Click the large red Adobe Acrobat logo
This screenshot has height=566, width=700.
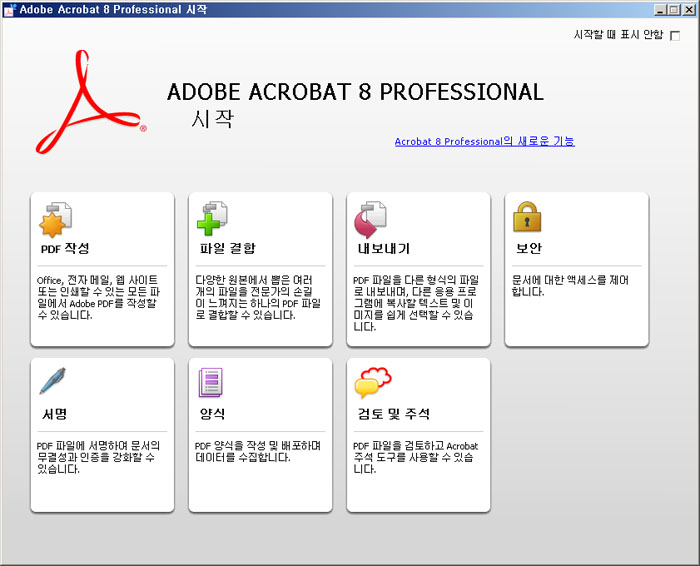[x=91, y=103]
